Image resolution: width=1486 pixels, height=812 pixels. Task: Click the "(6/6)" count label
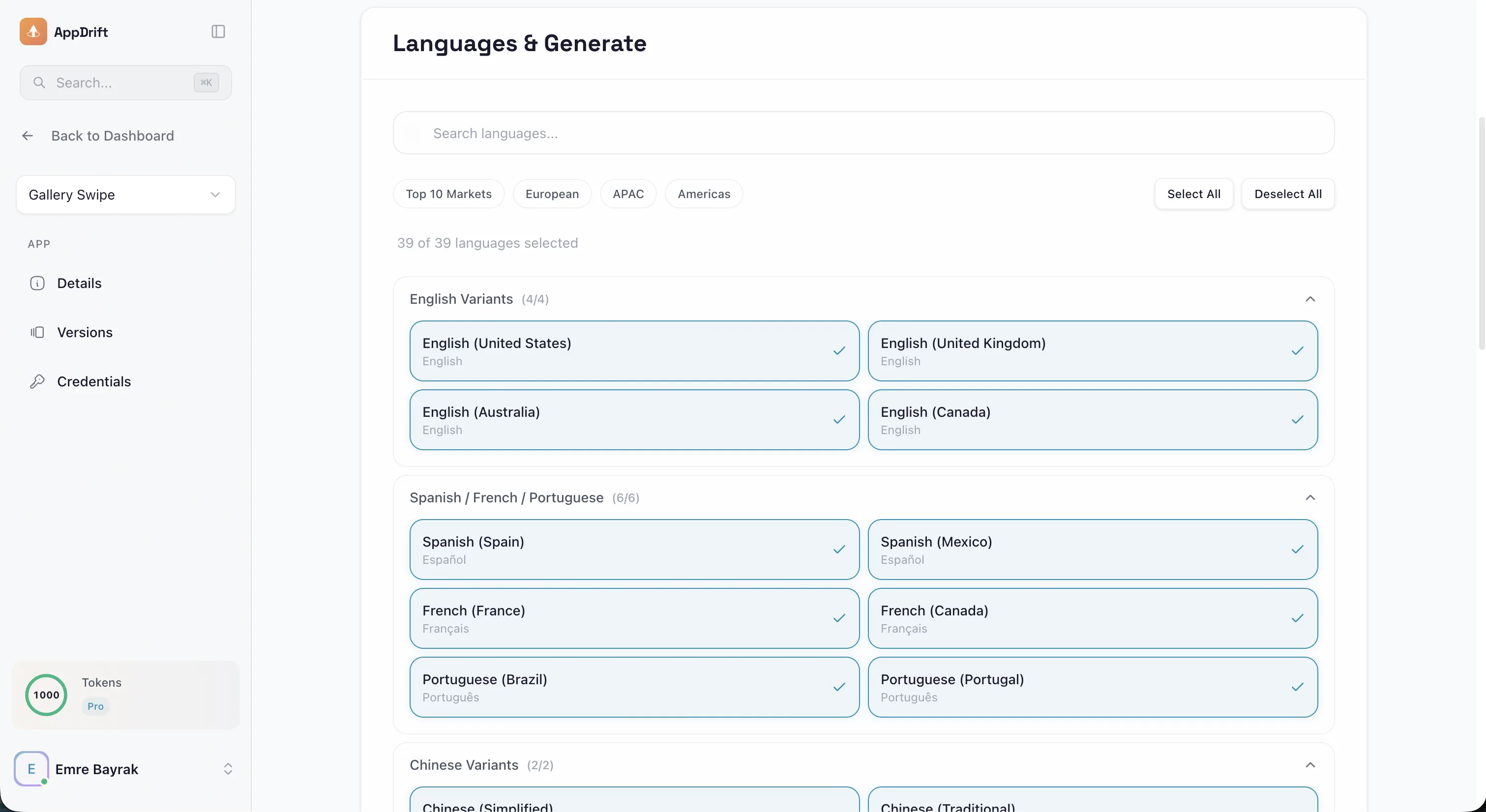click(x=625, y=498)
